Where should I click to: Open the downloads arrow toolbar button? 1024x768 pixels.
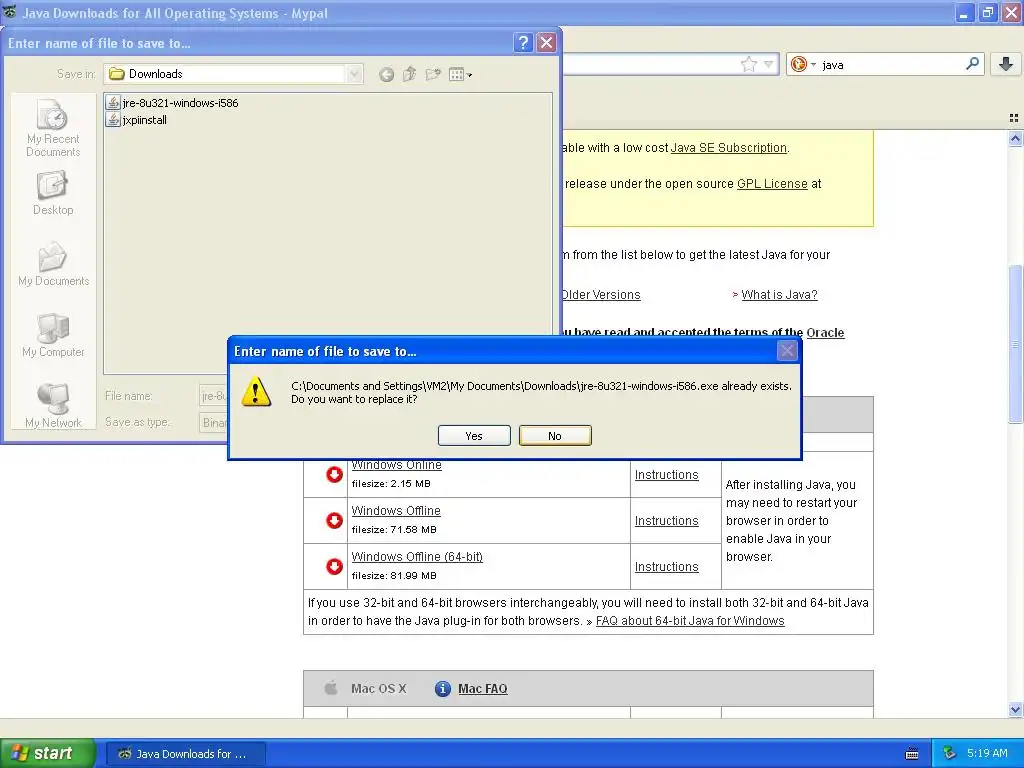tap(1006, 63)
